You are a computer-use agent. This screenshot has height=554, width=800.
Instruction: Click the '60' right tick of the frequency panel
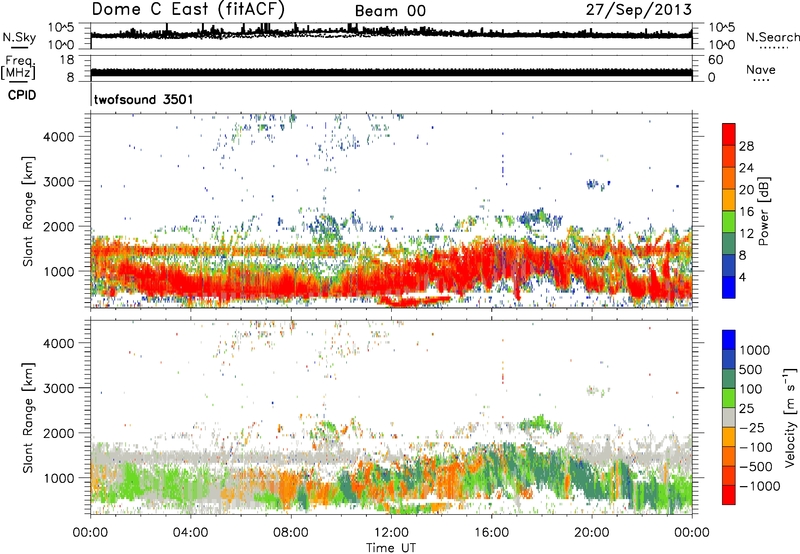click(x=715, y=60)
